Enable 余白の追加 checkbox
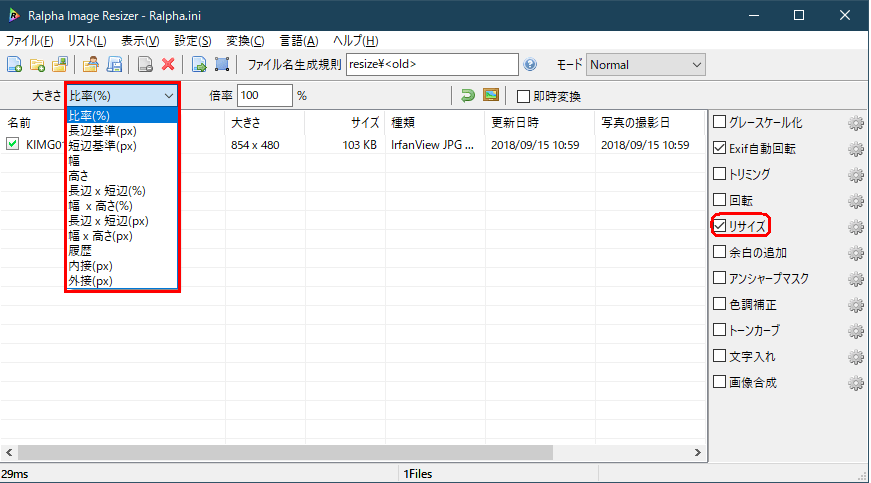 click(x=719, y=251)
